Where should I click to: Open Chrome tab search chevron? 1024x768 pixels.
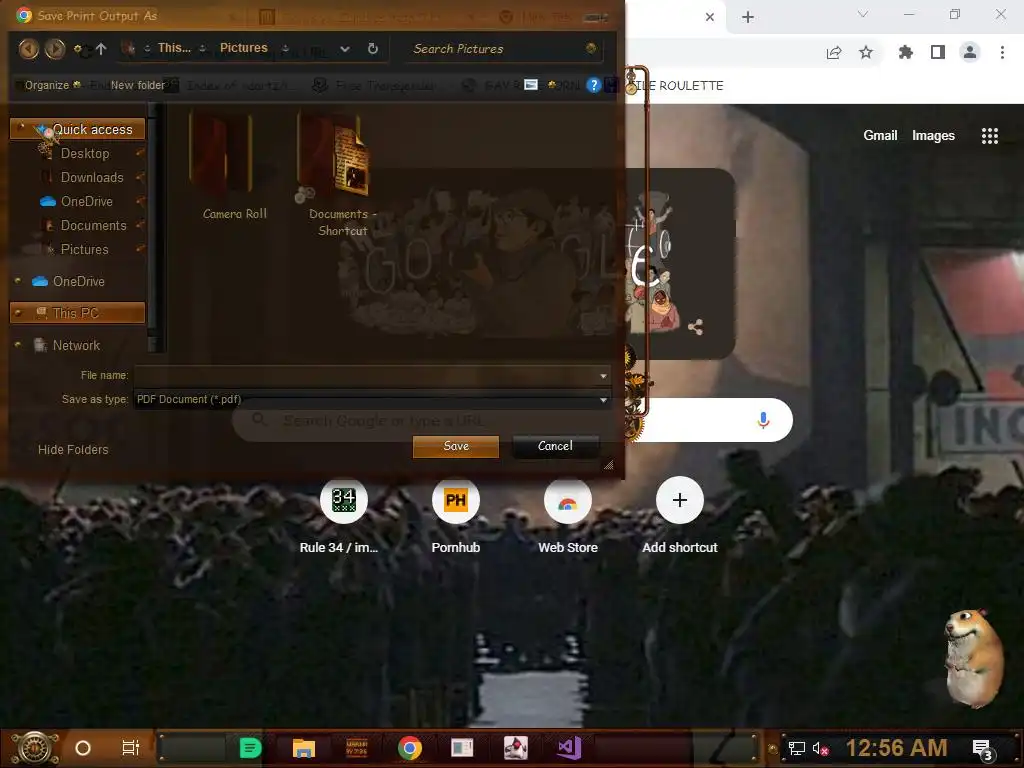coord(863,14)
